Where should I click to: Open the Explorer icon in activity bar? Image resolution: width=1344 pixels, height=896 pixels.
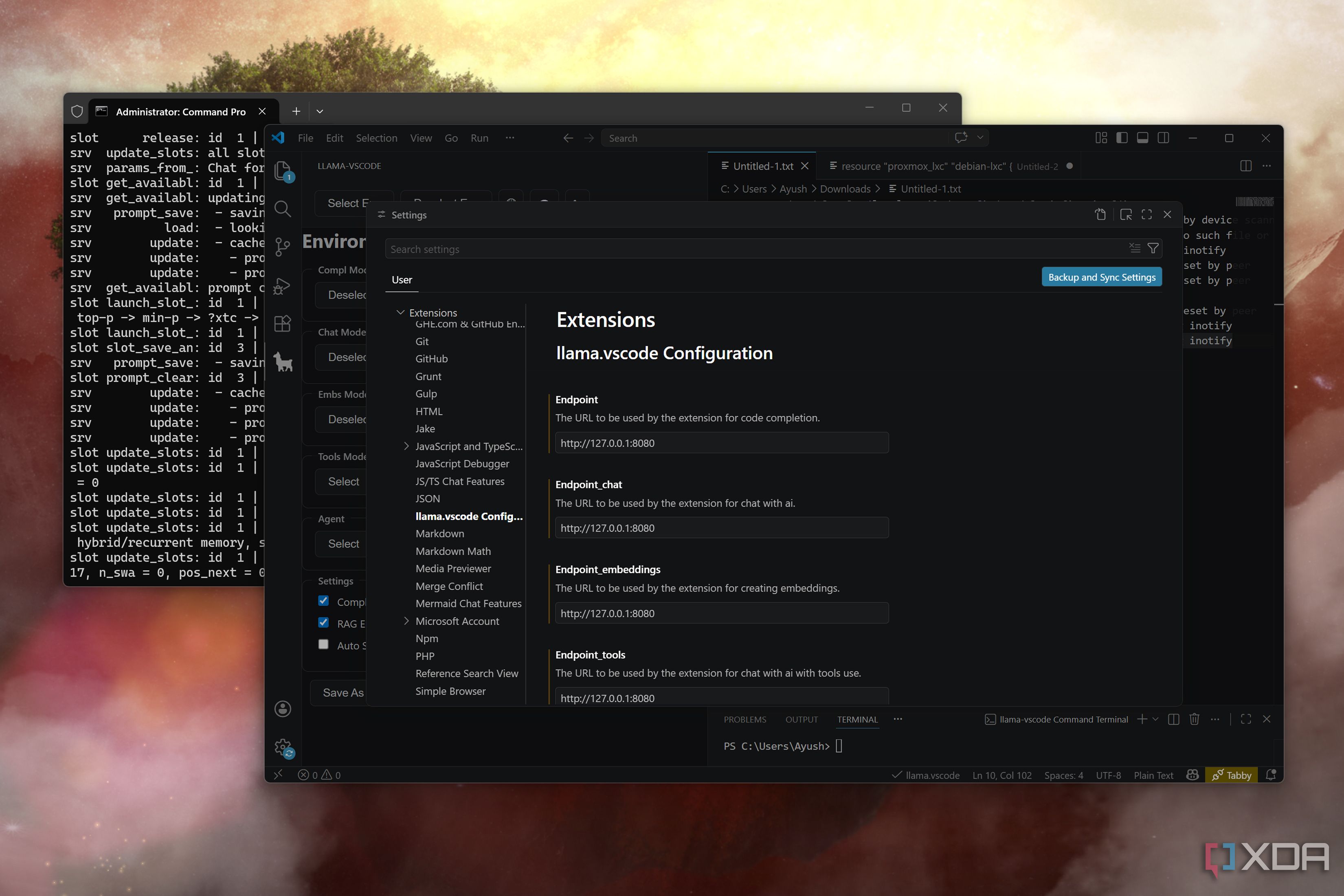(x=283, y=170)
